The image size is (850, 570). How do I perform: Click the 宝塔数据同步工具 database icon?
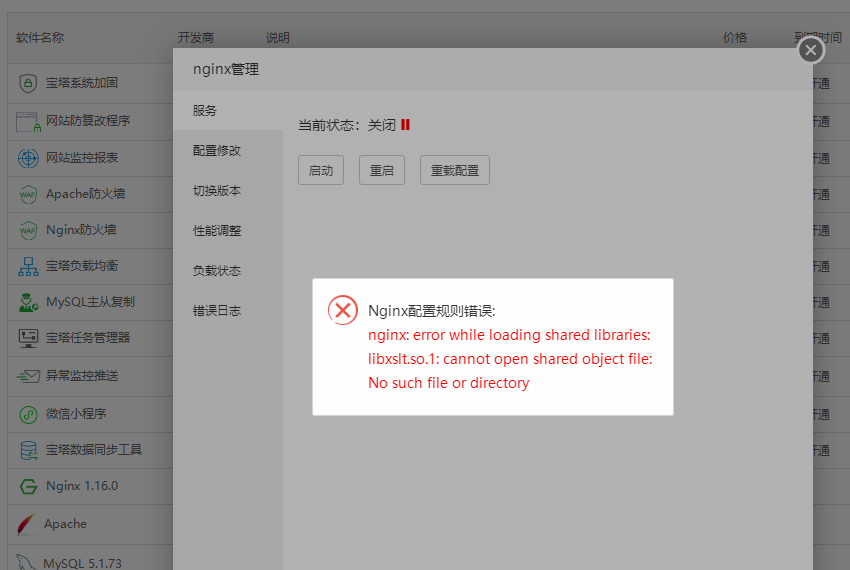coord(28,450)
